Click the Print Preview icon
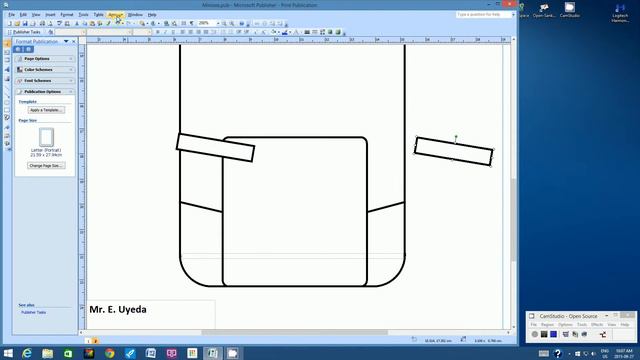Viewport: 640px width, 360px height. click(x=50, y=23)
